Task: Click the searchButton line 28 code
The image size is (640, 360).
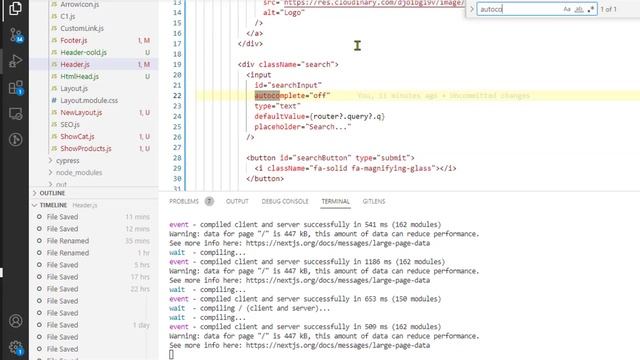Action: click(330, 158)
